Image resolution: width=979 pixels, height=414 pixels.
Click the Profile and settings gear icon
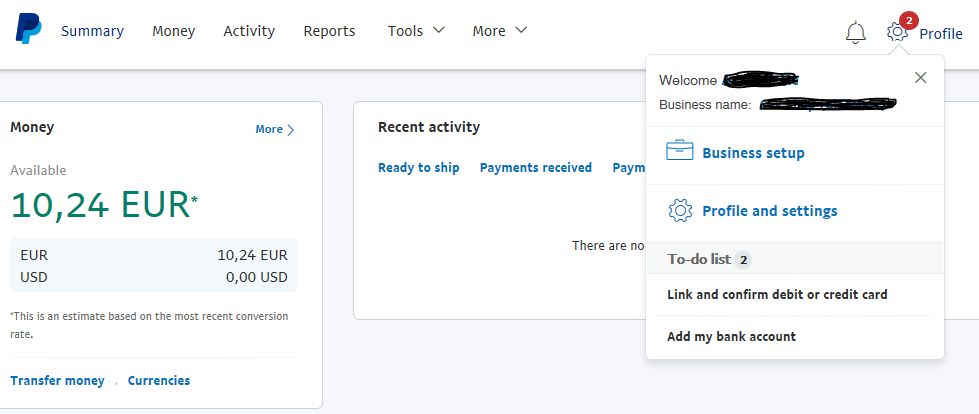pos(680,211)
